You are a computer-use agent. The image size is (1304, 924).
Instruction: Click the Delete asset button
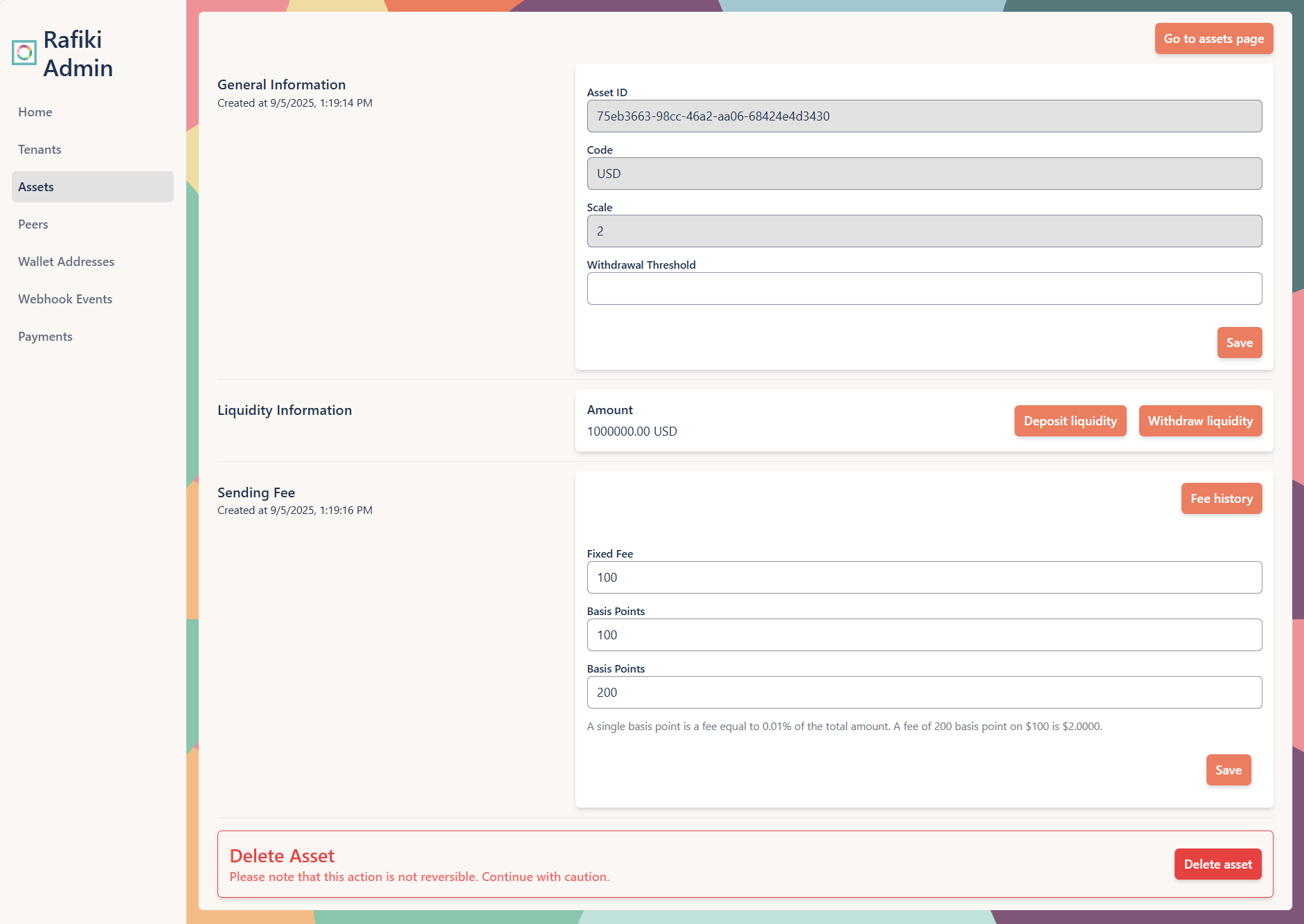[1217, 864]
